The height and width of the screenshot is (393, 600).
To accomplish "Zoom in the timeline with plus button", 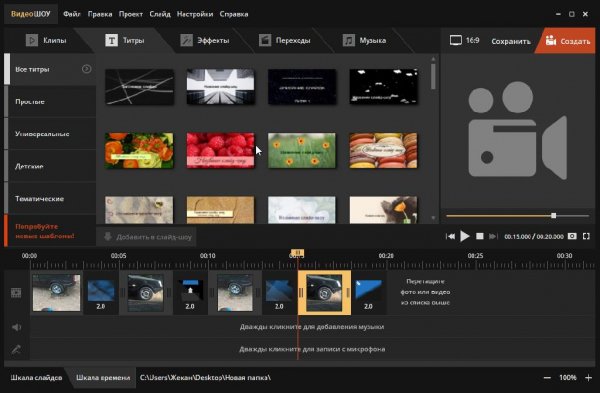I will click(x=589, y=378).
